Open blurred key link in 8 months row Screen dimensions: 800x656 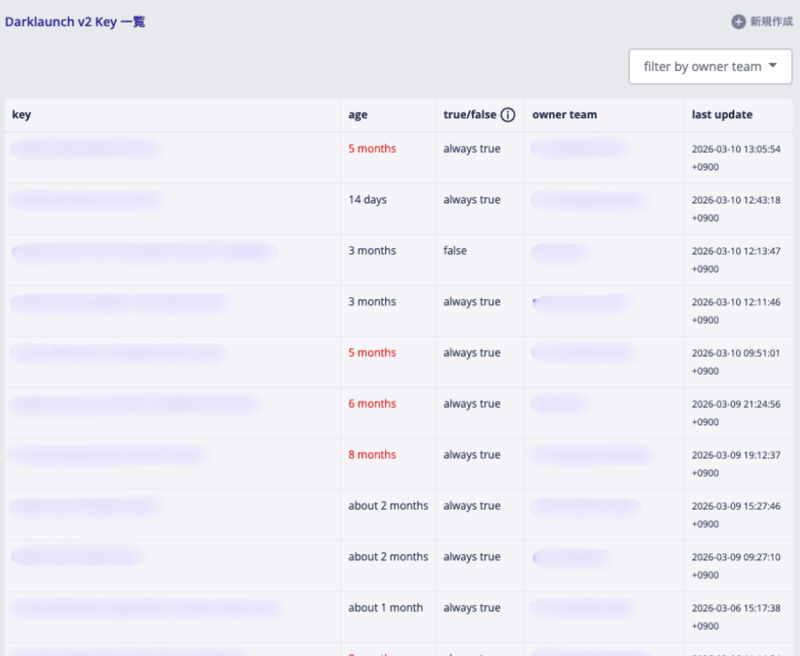(108, 455)
